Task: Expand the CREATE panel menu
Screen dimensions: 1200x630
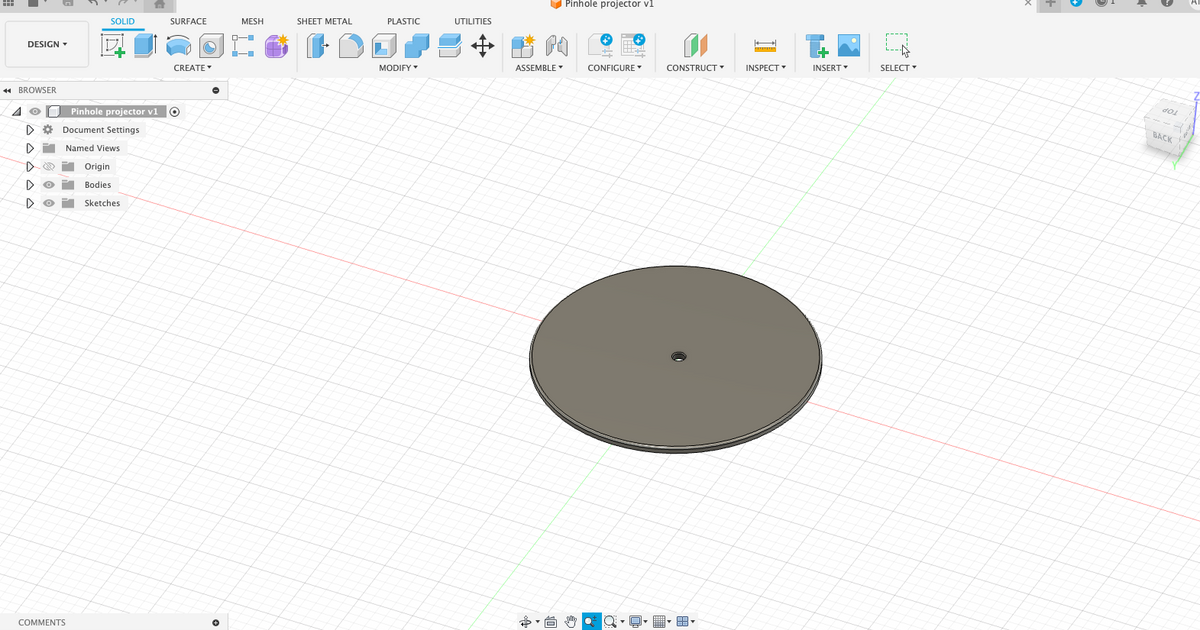Action: point(193,67)
